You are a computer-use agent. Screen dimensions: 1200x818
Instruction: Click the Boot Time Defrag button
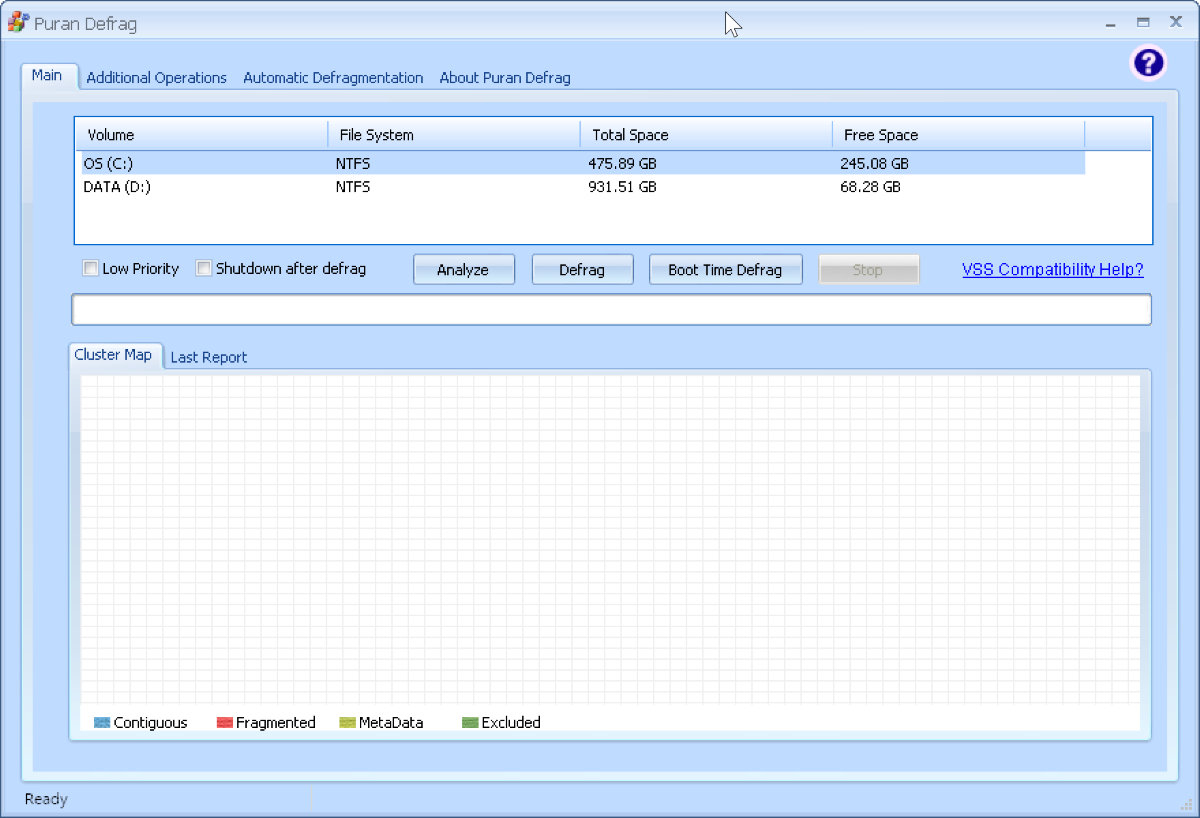click(725, 270)
